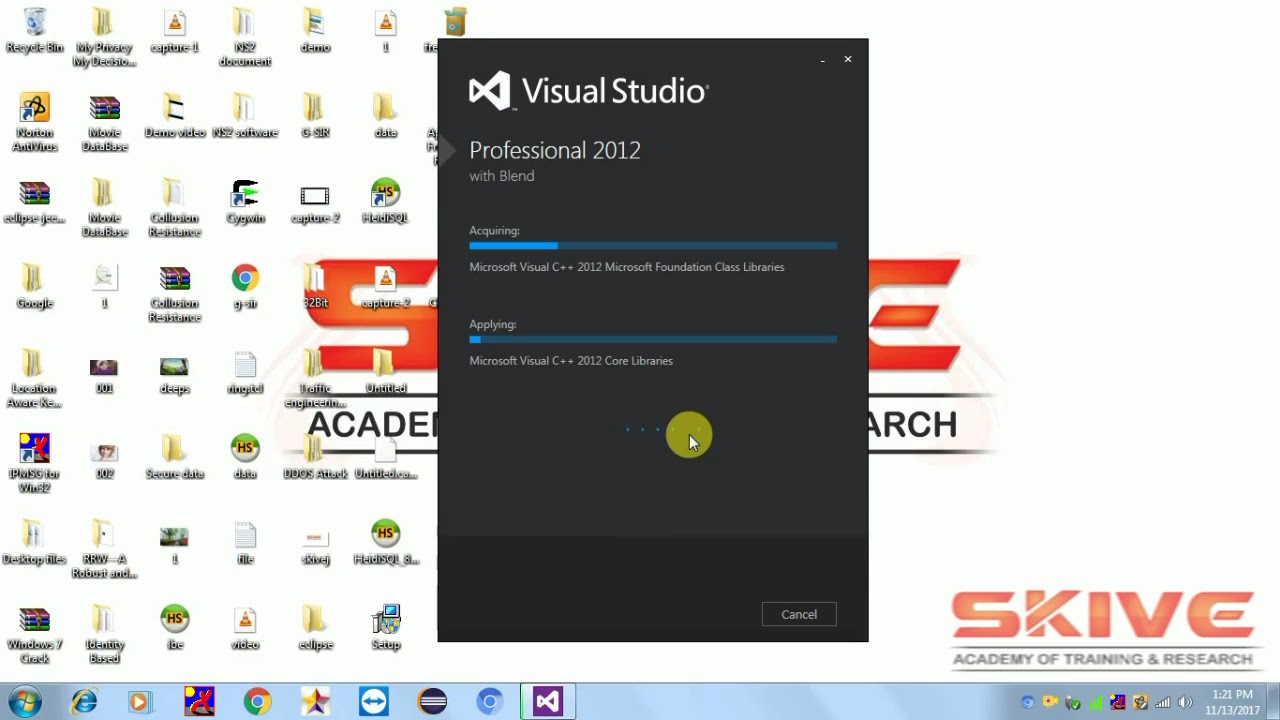Click the 'Professional 2012' heading
Viewport: 1280px width, 720px height.
pyautogui.click(x=555, y=150)
